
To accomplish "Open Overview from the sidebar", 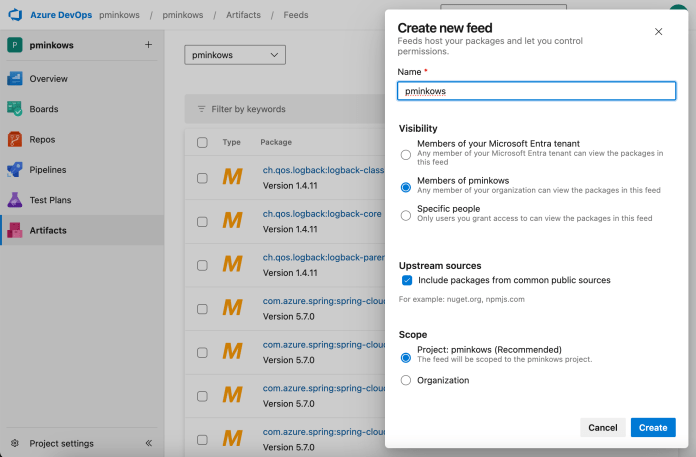I will pyautogui.click(x=48, y=78).
